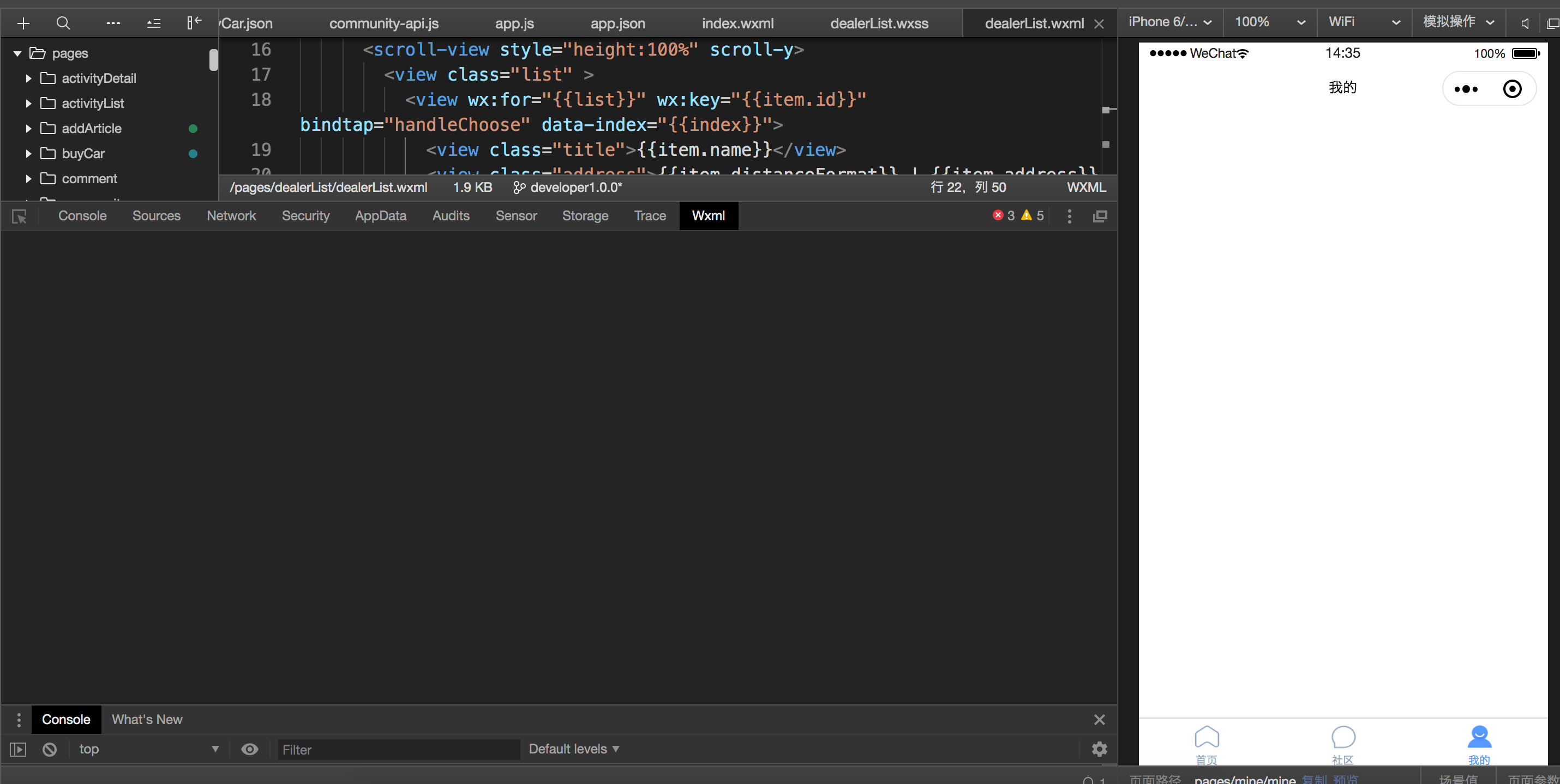
Task: Switch to the Trace tab
Action: pyautogui.click(x=650, y=215)
